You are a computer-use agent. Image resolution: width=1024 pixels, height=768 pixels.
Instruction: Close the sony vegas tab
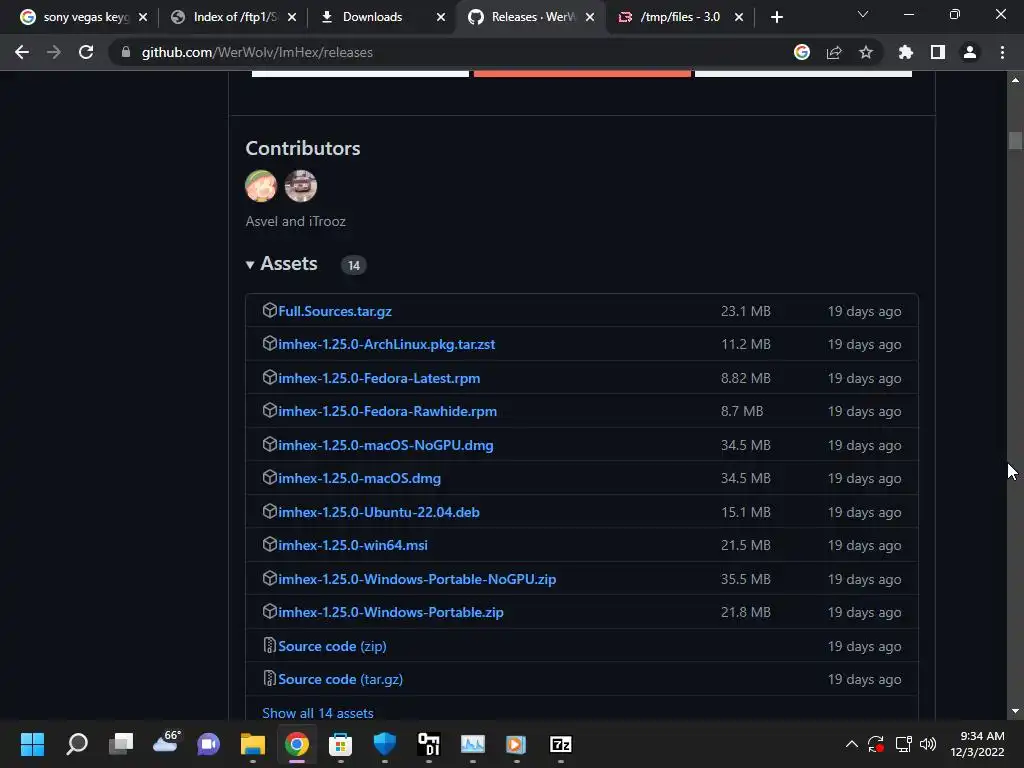[x=143, y=17]
